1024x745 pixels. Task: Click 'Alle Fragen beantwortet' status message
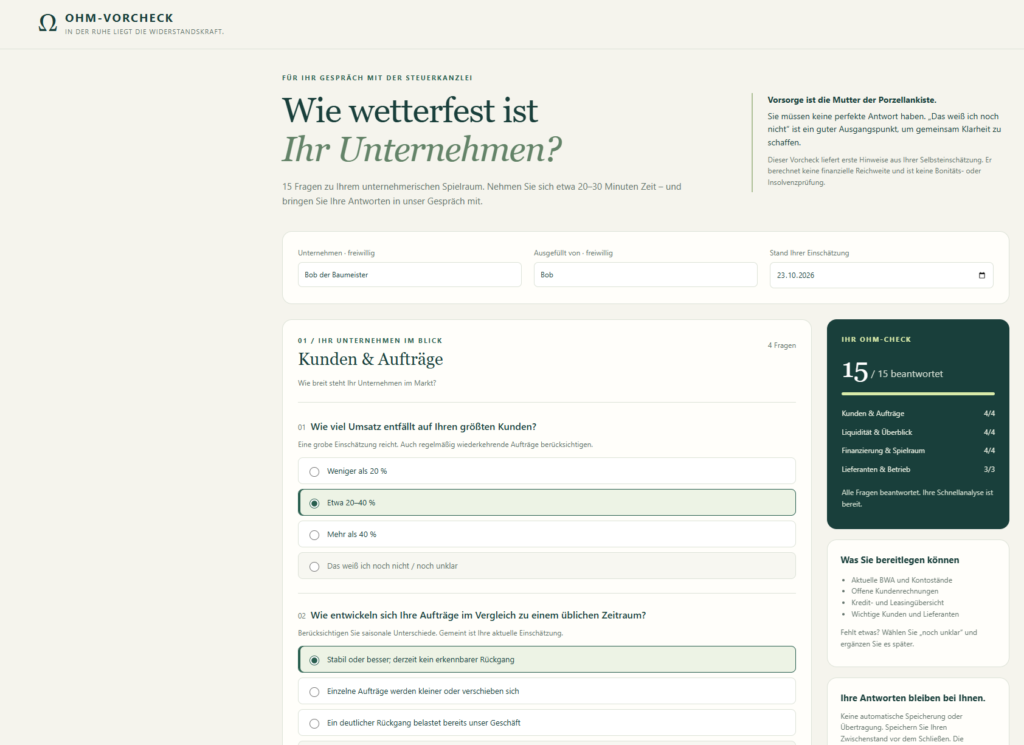click(x=917, y=498)
